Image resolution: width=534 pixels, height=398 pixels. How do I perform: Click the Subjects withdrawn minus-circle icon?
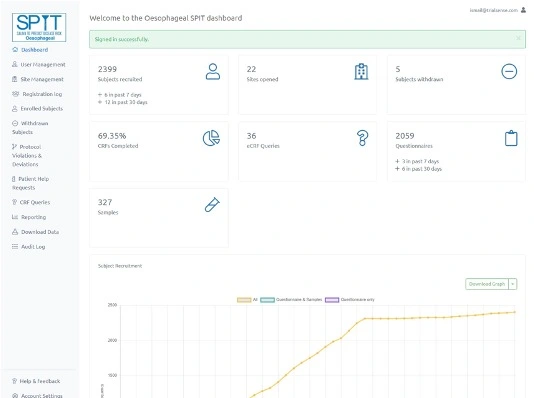pyautogui.click(x=509, y=71)
